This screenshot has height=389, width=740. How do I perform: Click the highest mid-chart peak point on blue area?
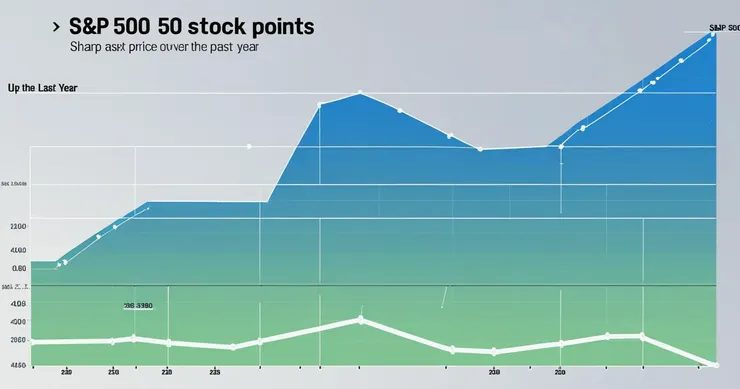coord(360,93)
